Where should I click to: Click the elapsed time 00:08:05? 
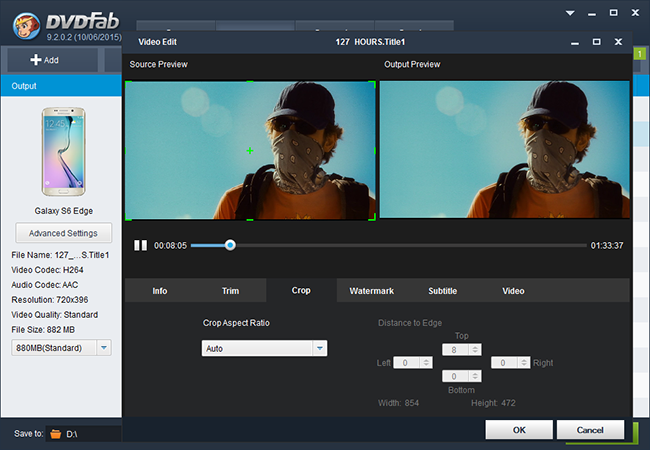(x=170, y=246)
